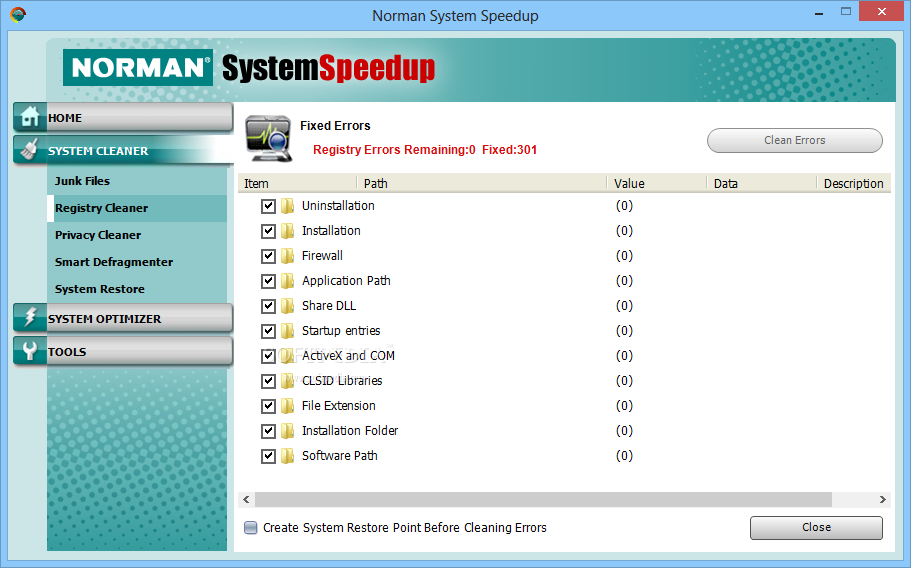This screenshot has height=568, width=911.
Task: Click the Installation folder icon
Action: 288,231
